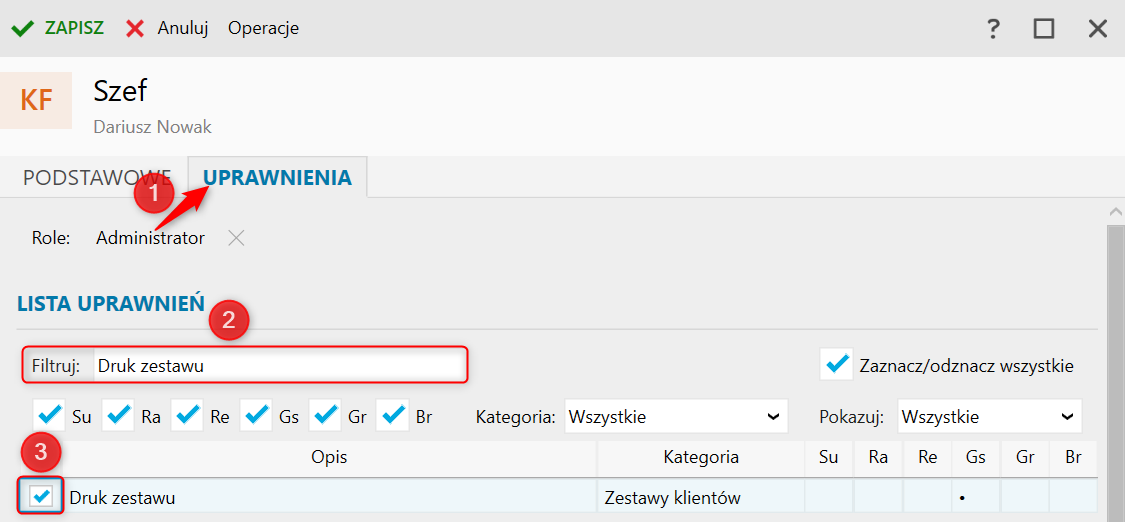Viewport: 1125px width, 522px height.
Task: Switch to the PODSTAWOWE tab
Action: 97,178
